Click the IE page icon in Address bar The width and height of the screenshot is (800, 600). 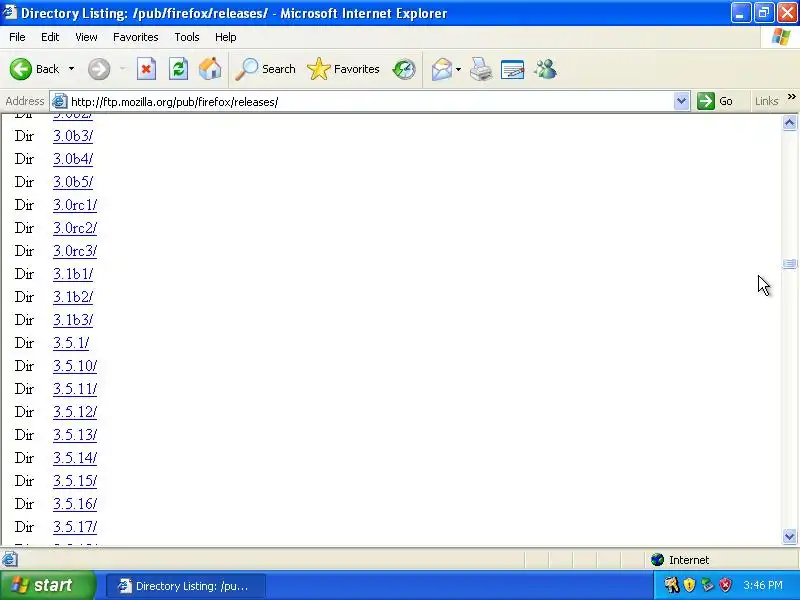tap(60, 101)
